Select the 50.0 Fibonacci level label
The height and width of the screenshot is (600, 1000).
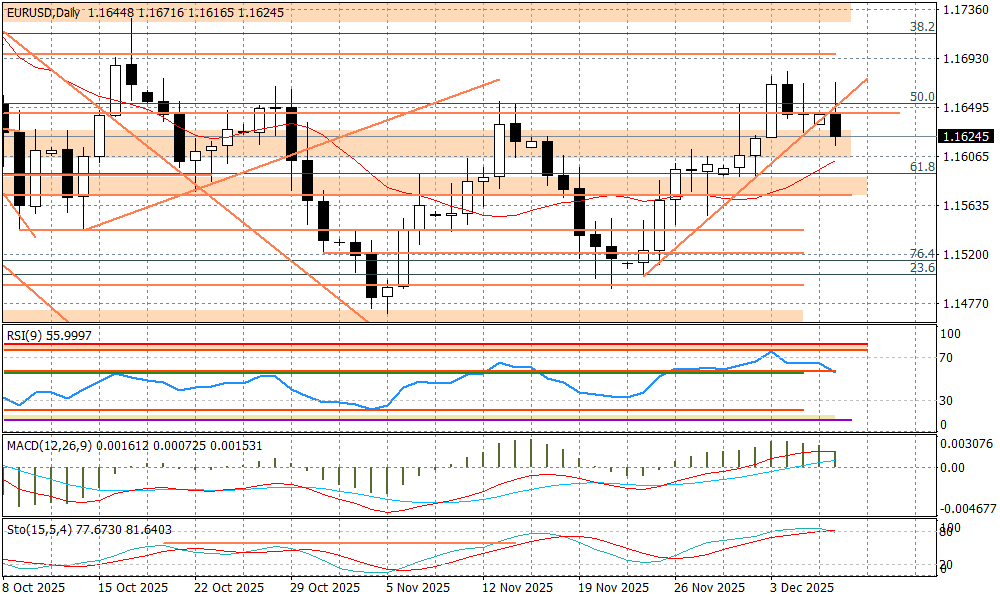(921, 97)
